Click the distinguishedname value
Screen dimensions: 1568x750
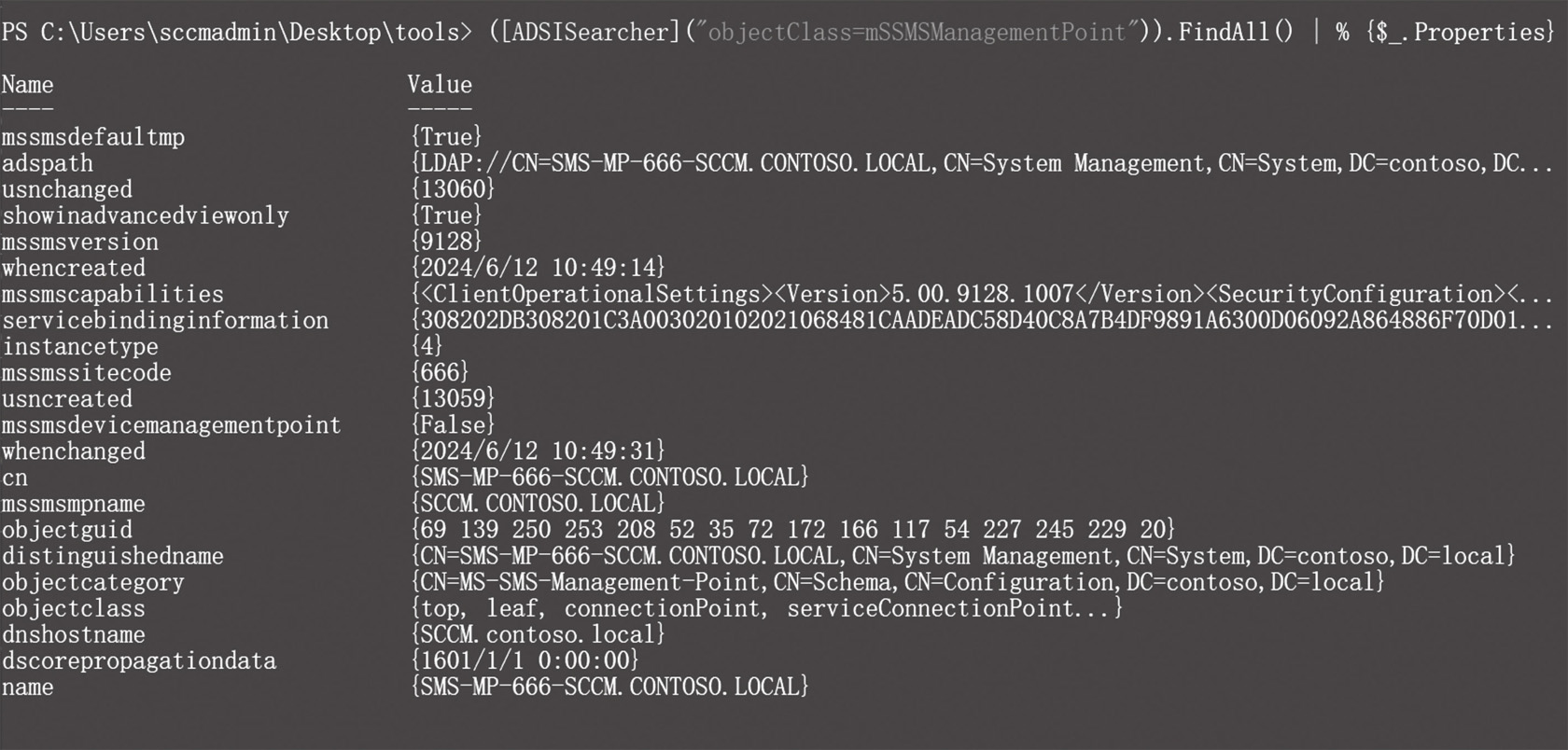pos(963,555)
